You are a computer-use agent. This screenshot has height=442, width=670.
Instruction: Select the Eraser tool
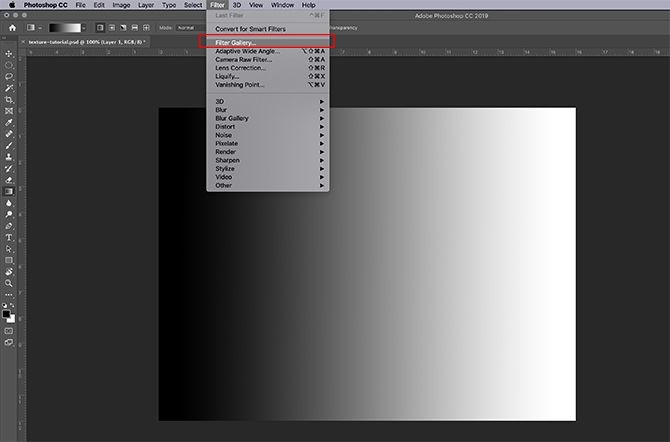[9, 180]
